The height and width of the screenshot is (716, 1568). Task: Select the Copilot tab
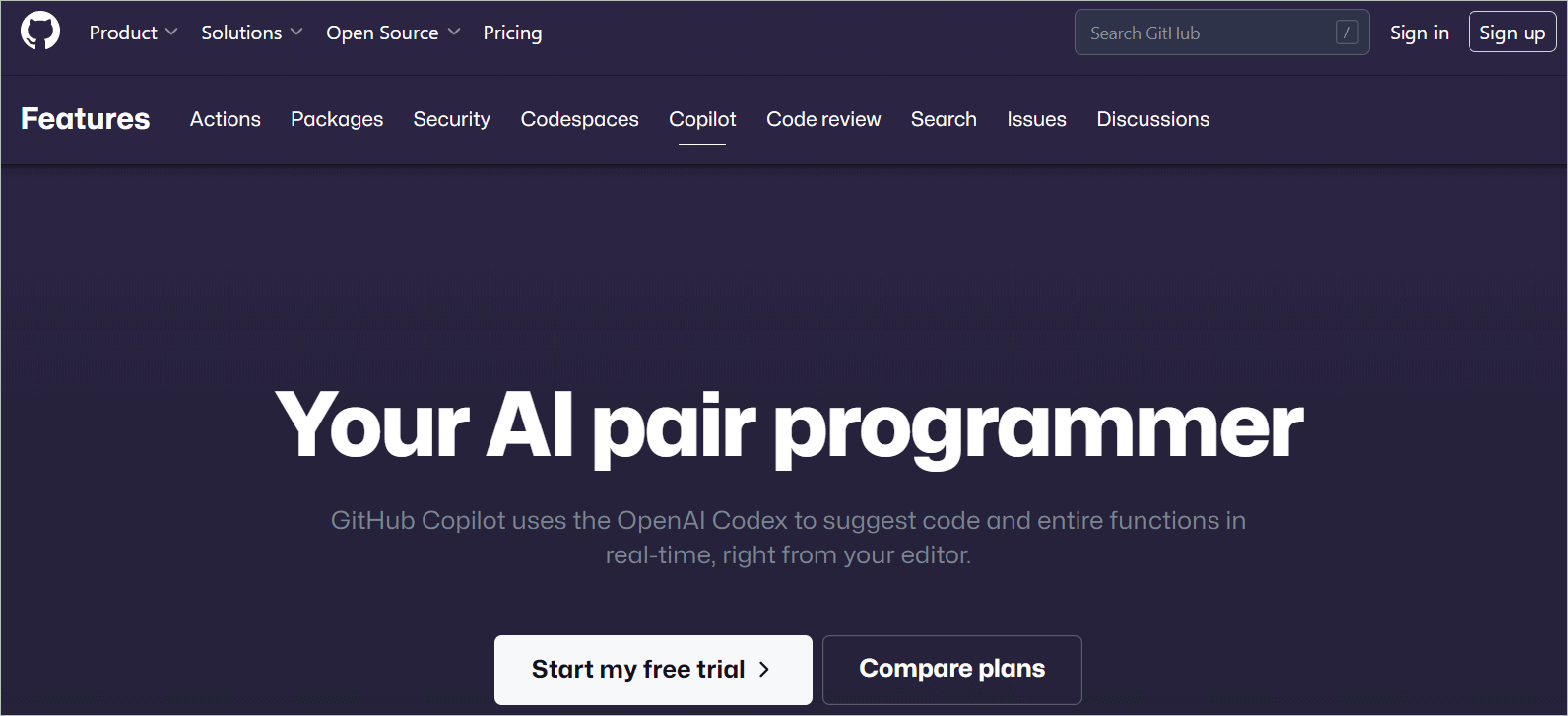(x=702, y=119)
